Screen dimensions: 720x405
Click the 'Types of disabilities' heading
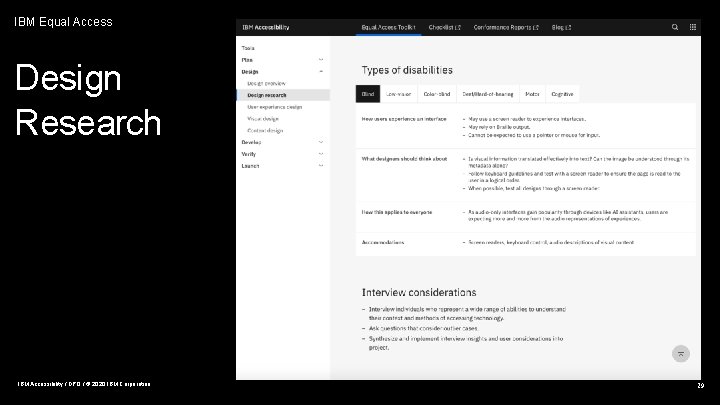[x=407, y=70]
